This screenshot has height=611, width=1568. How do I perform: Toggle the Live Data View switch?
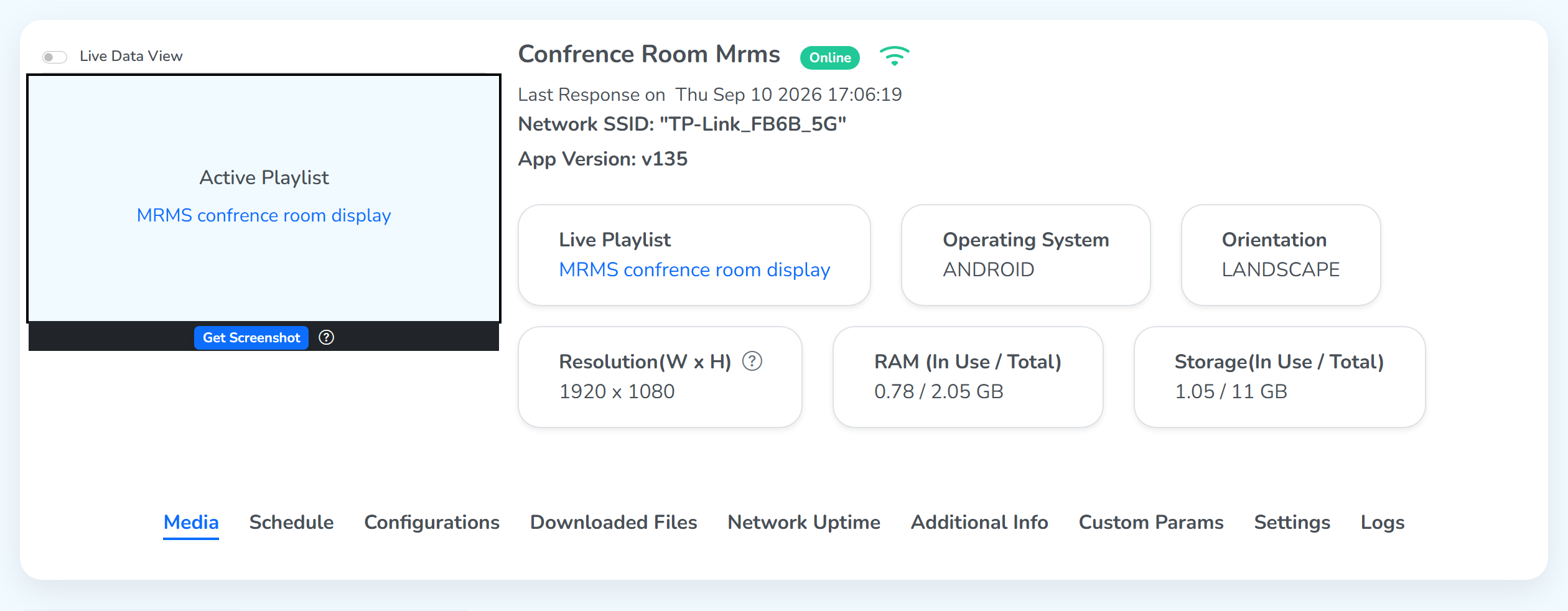(x=55, y=57)
